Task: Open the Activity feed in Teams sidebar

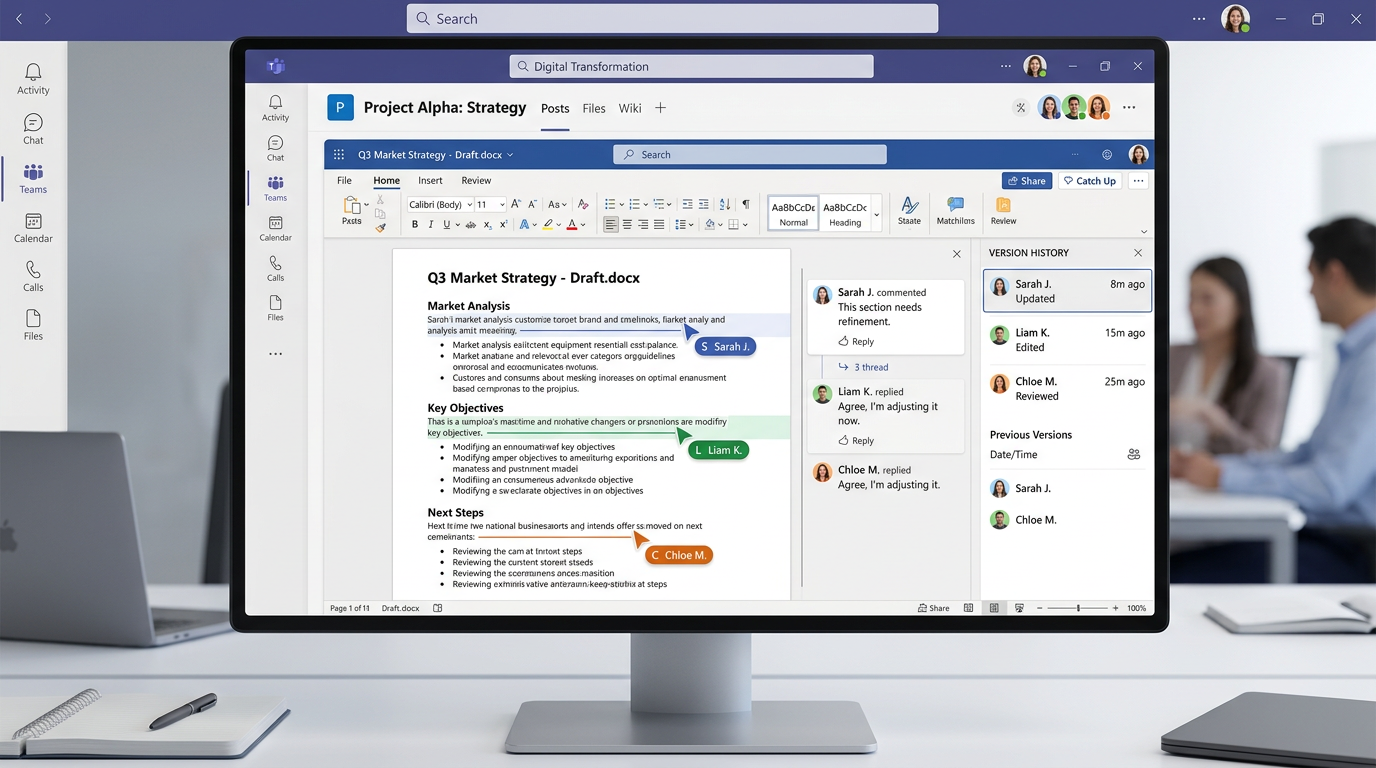Action: click(x=275, y=105)
